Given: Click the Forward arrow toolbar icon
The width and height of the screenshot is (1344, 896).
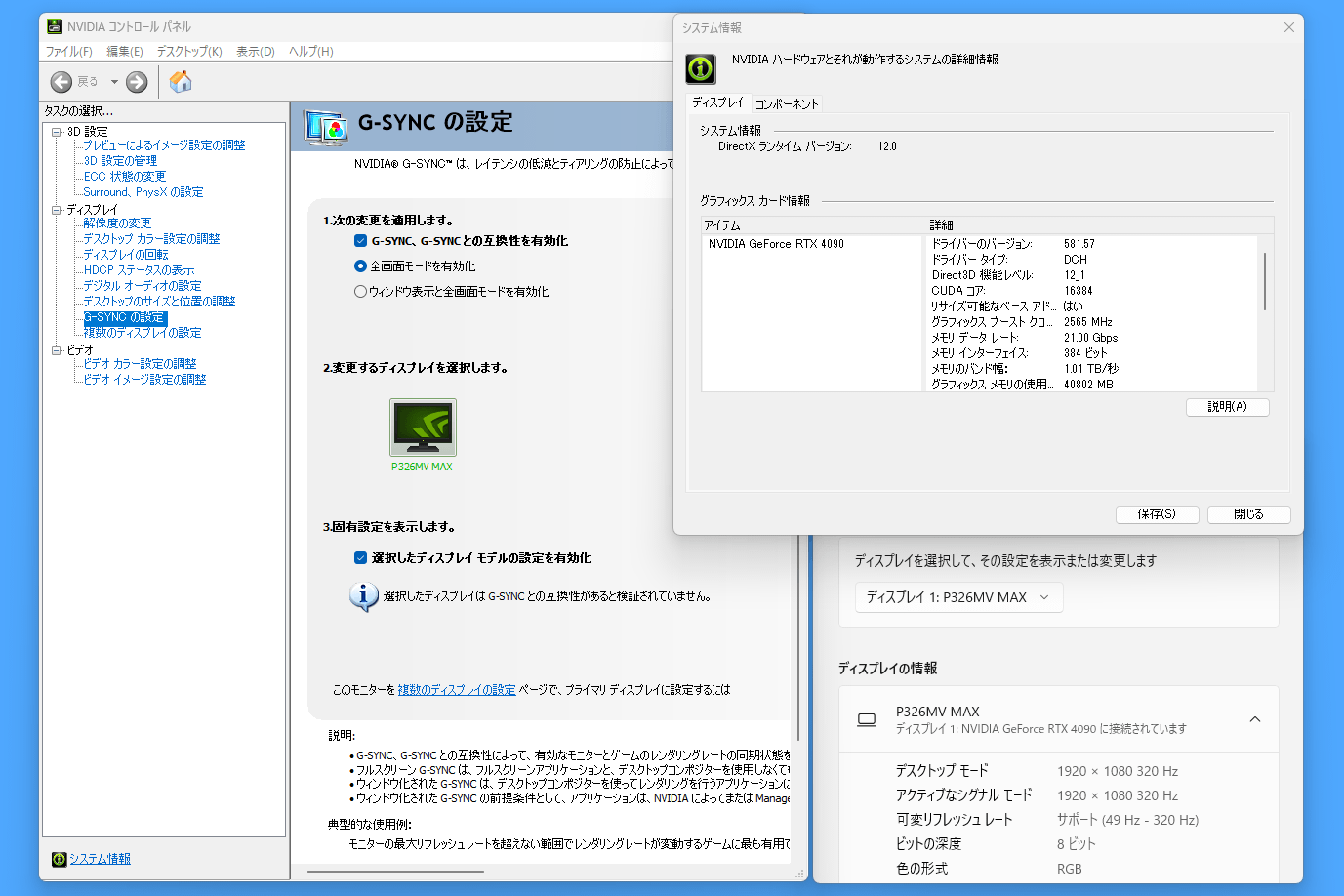Looking at the screenshot, I should pyautogui.click(x=137, y=82).
